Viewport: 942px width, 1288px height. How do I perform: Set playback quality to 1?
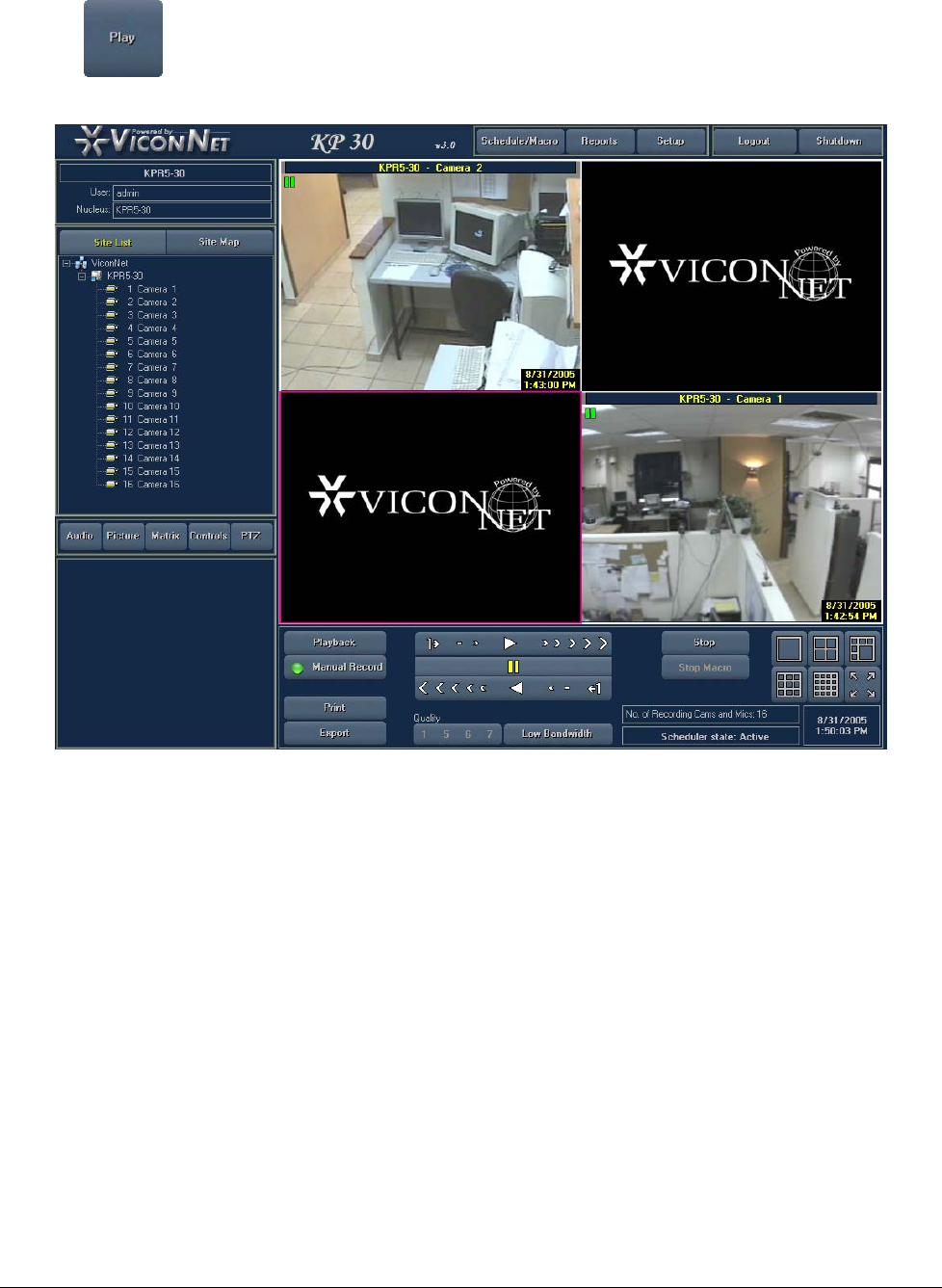click(x=424, y=734)
